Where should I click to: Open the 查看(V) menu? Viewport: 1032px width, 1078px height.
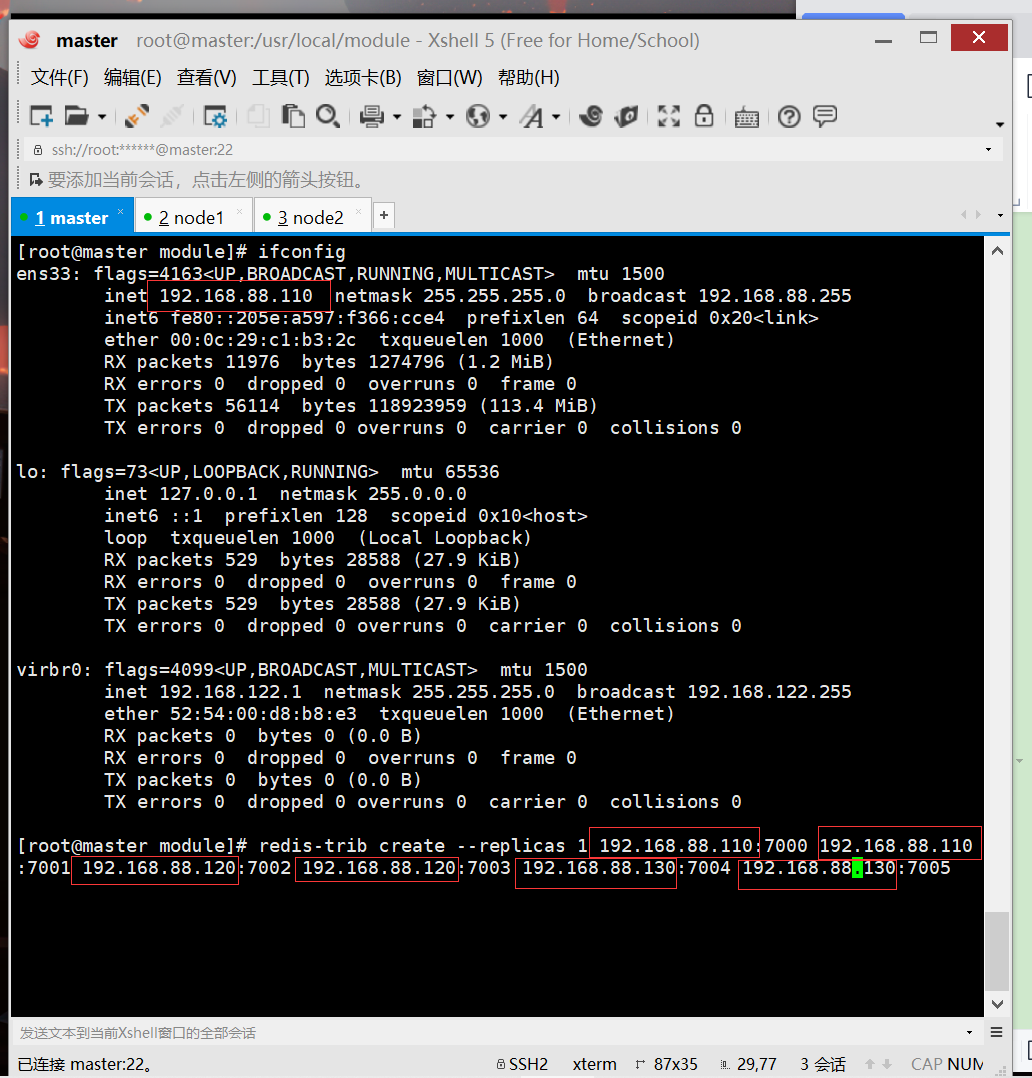point(206,78)
